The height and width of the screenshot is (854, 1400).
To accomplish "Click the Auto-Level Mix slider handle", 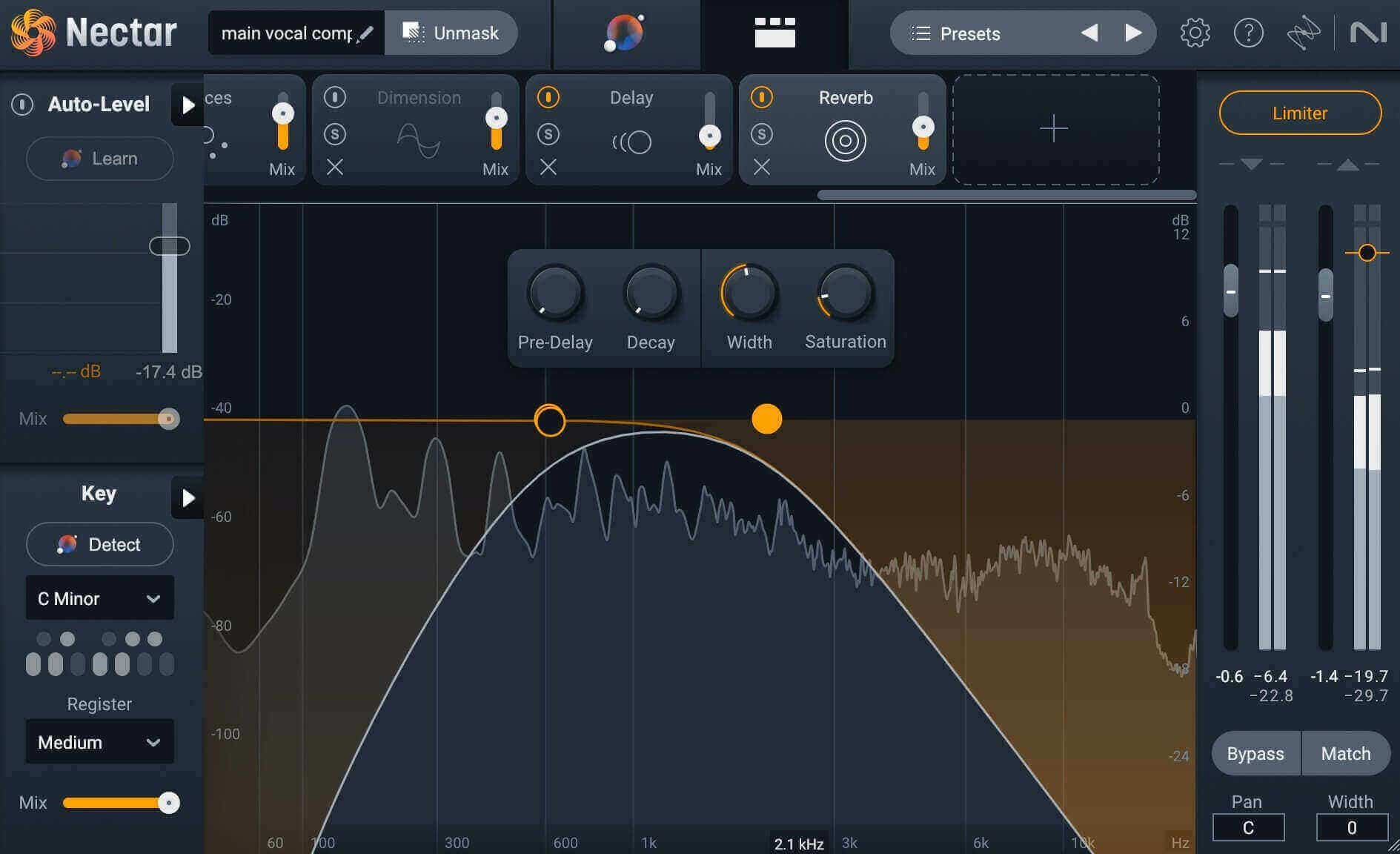I will click(x=169, y=419).
